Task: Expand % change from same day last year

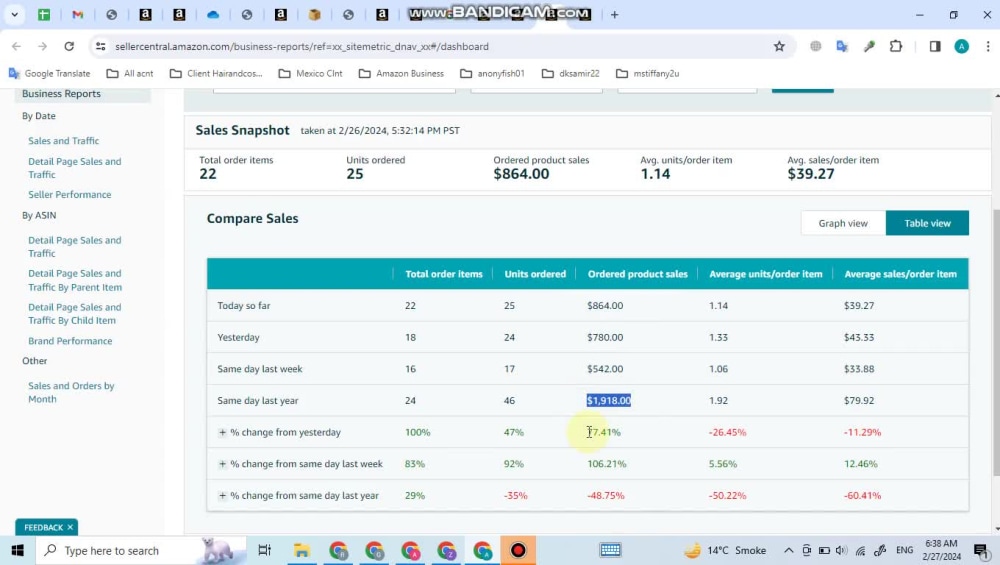Action: [223, 495]
